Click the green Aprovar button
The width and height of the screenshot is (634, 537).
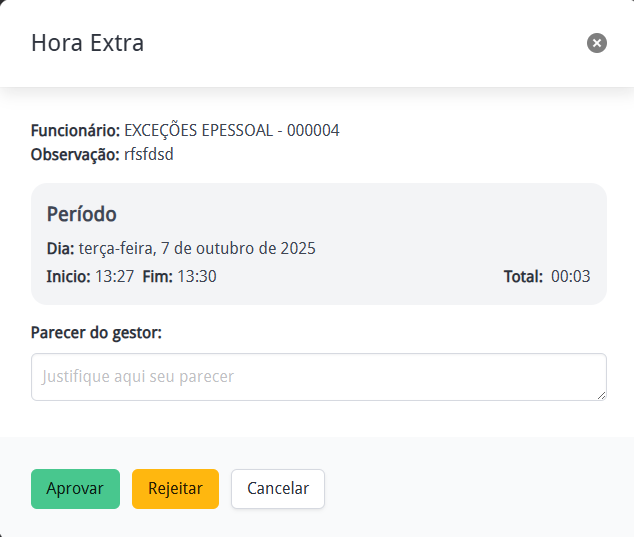click(75, 489)
